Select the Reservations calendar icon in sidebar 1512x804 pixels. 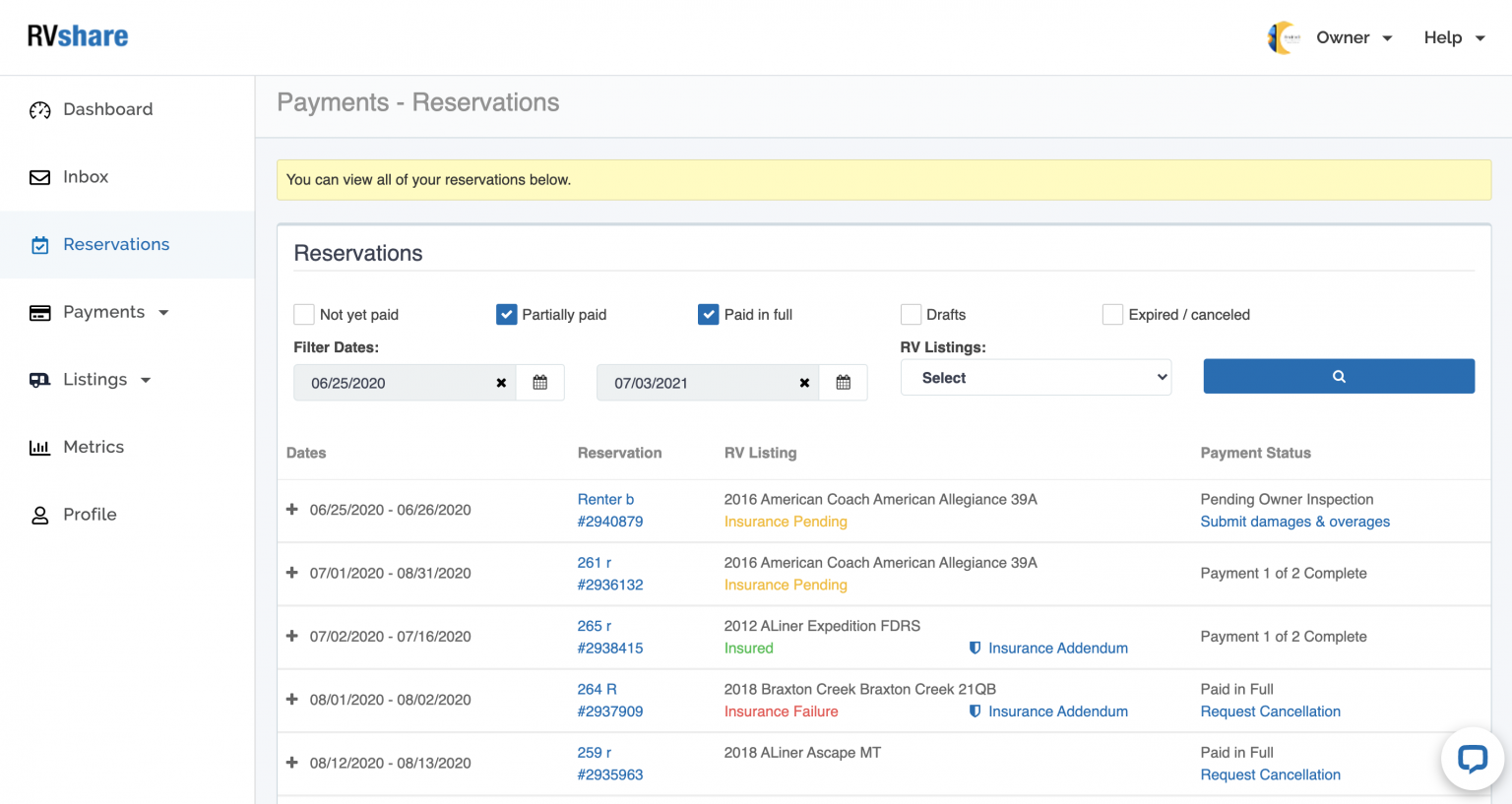pos(39,244)
